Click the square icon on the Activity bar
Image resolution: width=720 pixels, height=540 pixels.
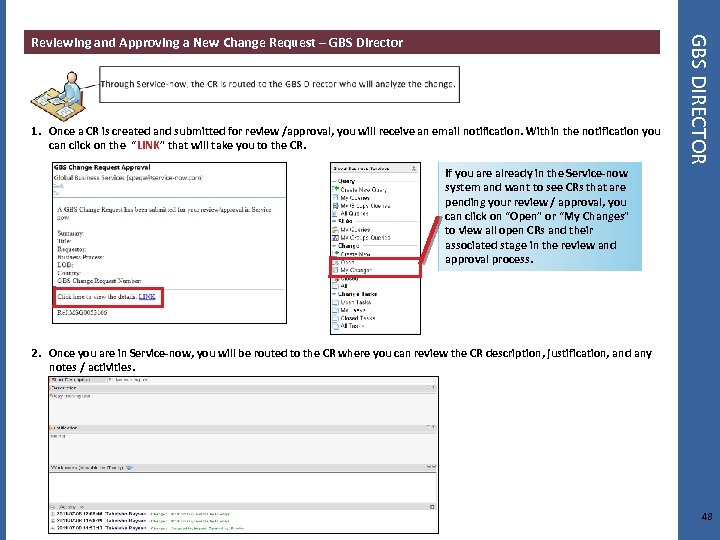[432, 507]
